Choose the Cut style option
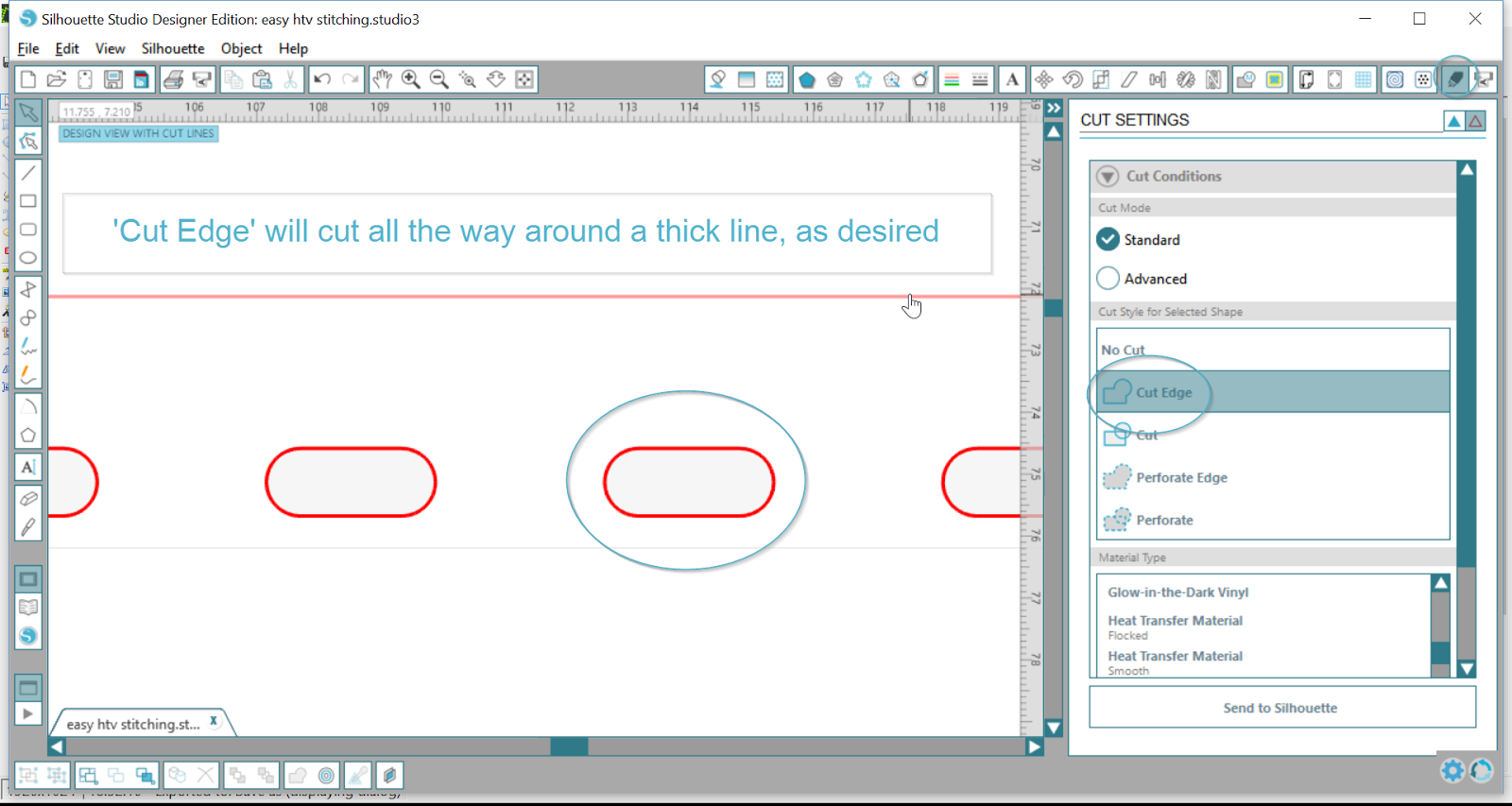1512x806 pixels. point(1273,435)
